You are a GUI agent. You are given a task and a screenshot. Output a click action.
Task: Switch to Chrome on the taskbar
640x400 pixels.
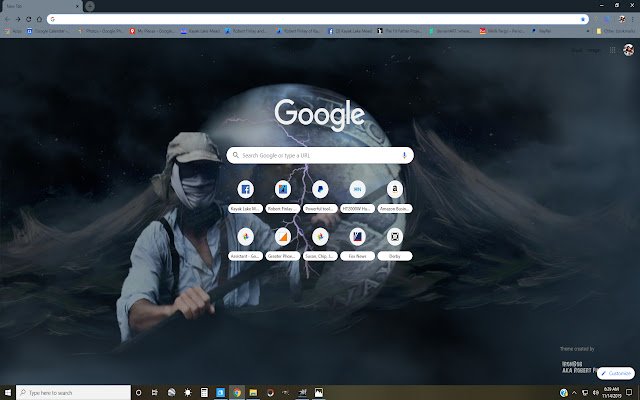point(237,393)
